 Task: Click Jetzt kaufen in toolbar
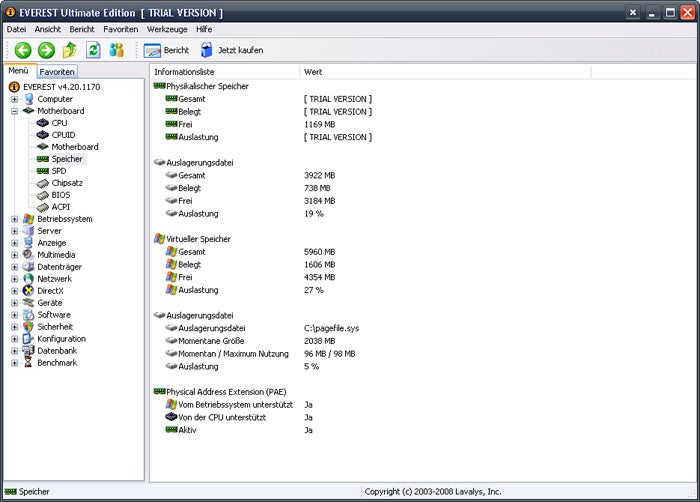point(232,50)
